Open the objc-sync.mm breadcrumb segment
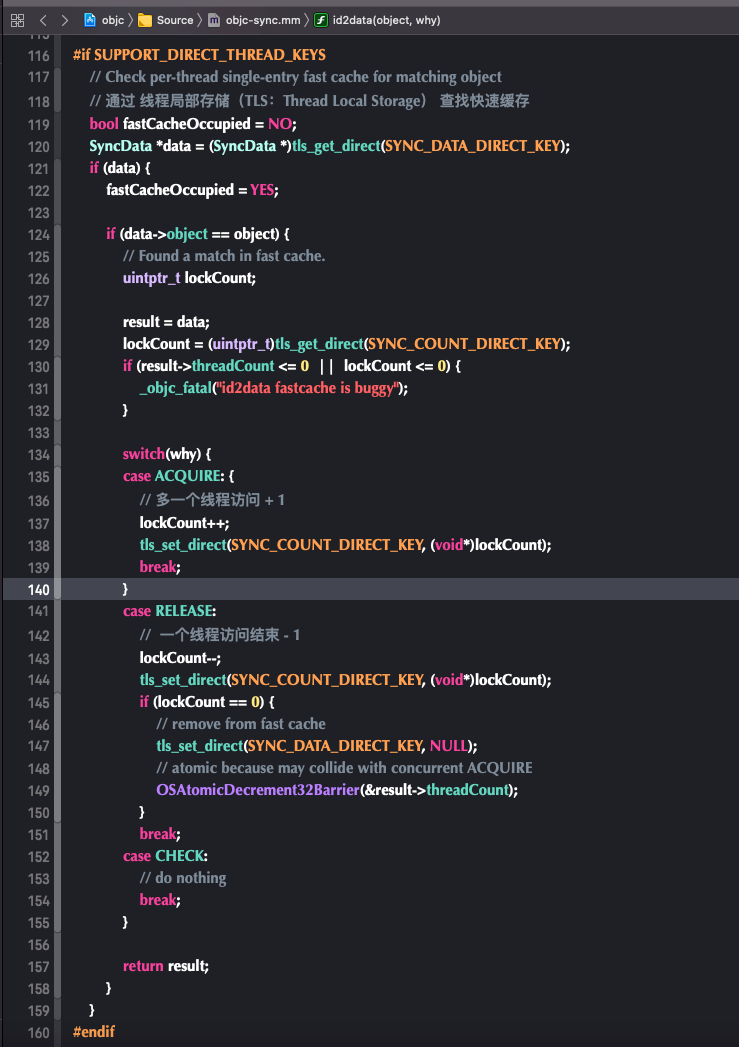The image size is (739, 1047). tap(263, 20)
